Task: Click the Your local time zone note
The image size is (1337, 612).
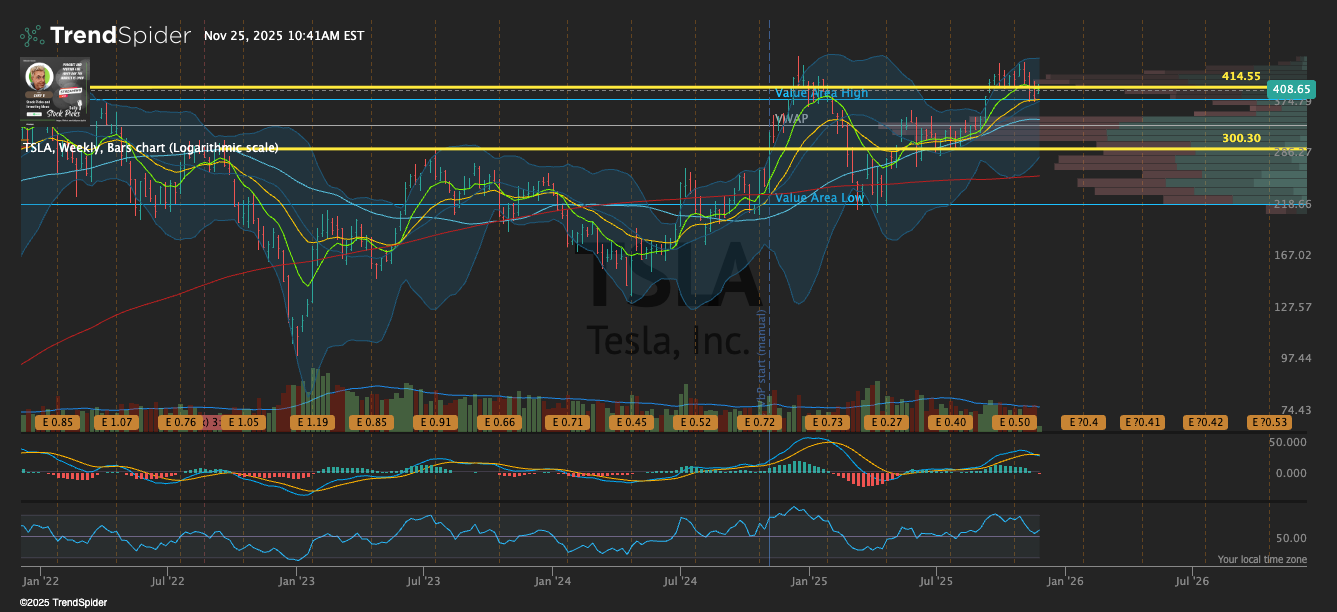Action: click(1262, 560)
